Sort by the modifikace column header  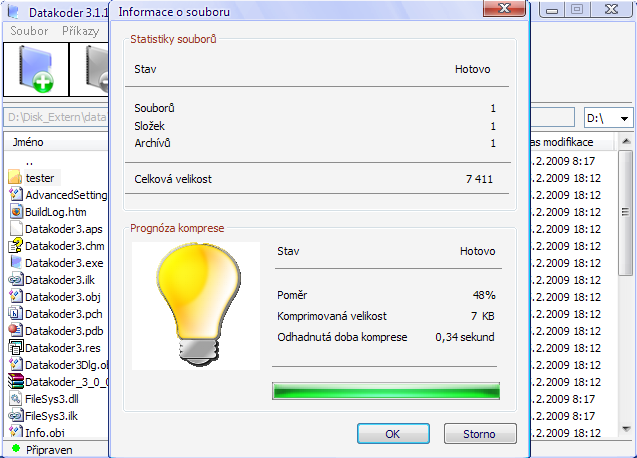pos(573,142)
